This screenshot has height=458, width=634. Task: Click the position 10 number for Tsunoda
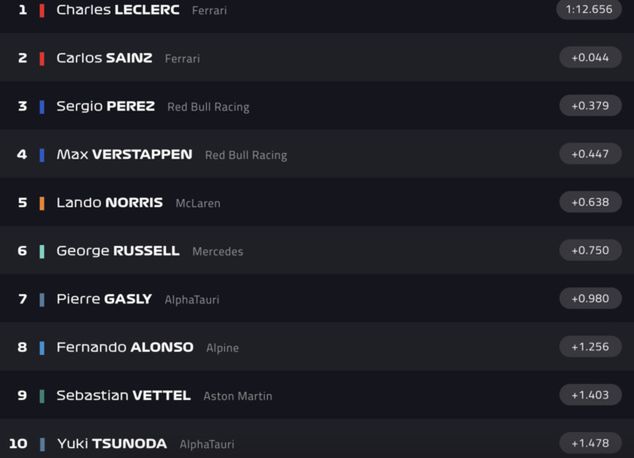tap(18, 443)
